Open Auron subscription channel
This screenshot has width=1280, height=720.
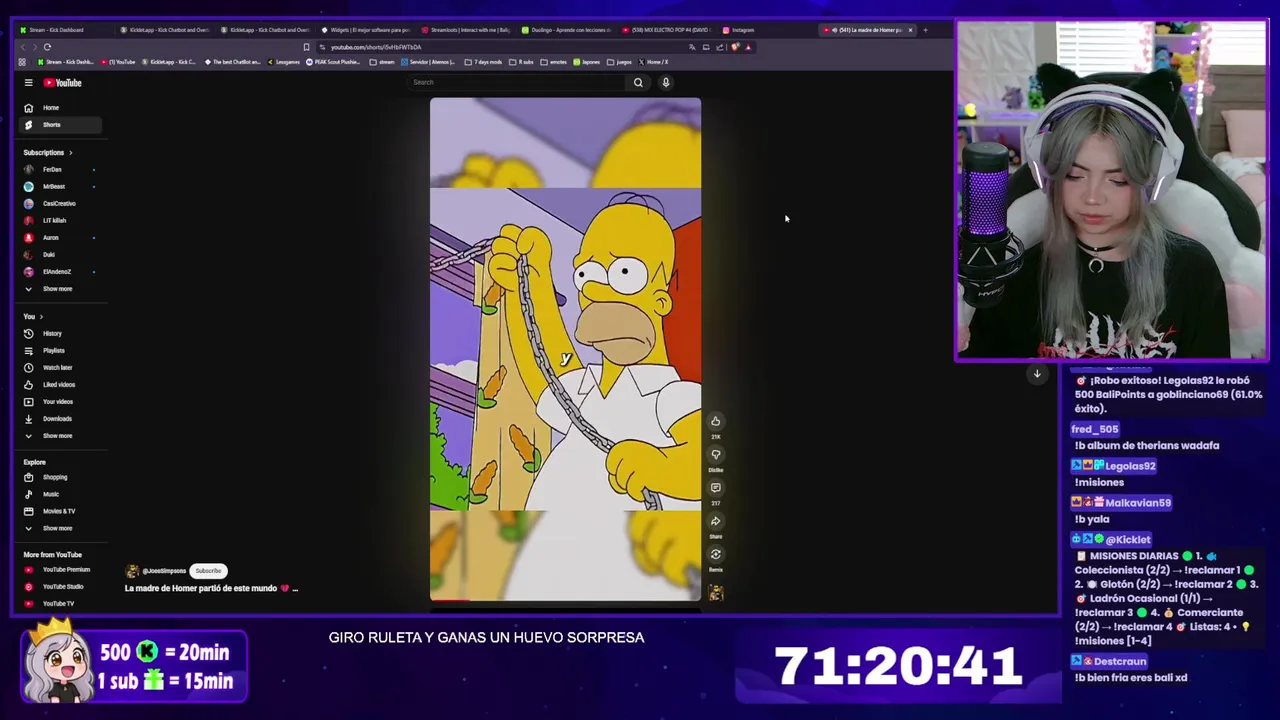60,237
